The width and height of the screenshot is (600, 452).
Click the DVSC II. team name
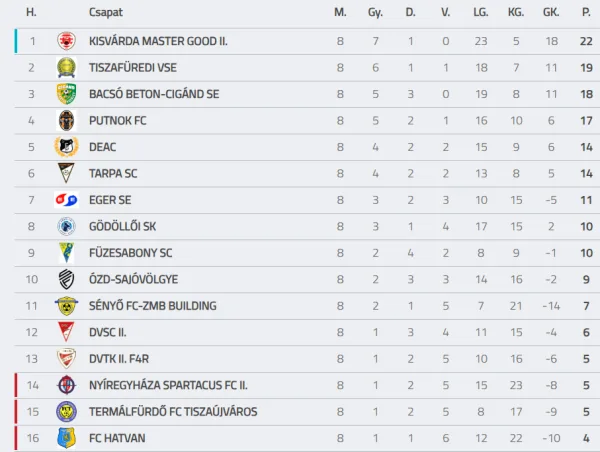(108, 332)
